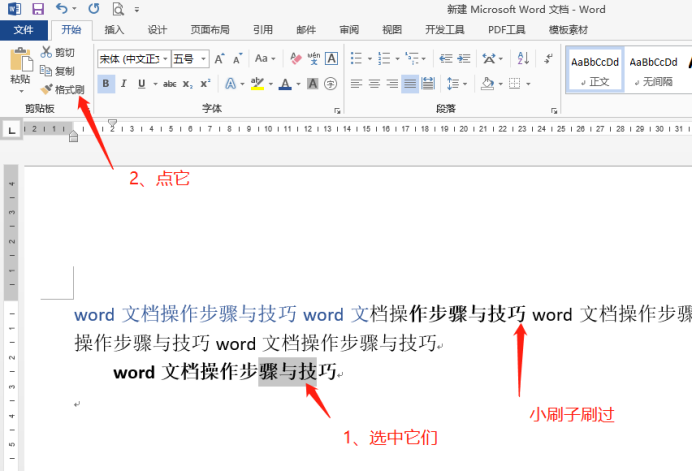Apply paragraph shading paint bucket
This screenshot has height=472, width=693.
click(x=487, y=84)
